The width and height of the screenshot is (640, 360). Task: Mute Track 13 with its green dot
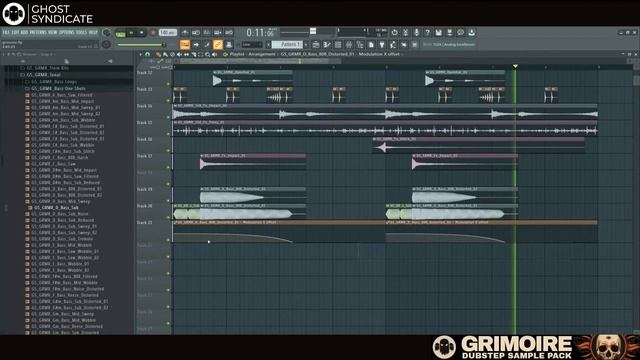tap(168, 101)
